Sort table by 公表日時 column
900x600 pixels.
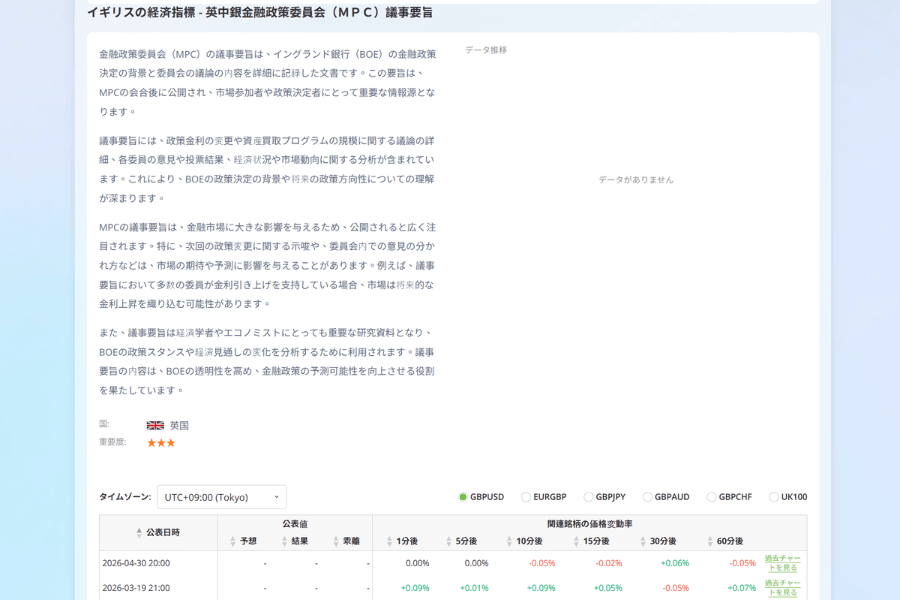[x=158, y=532]
